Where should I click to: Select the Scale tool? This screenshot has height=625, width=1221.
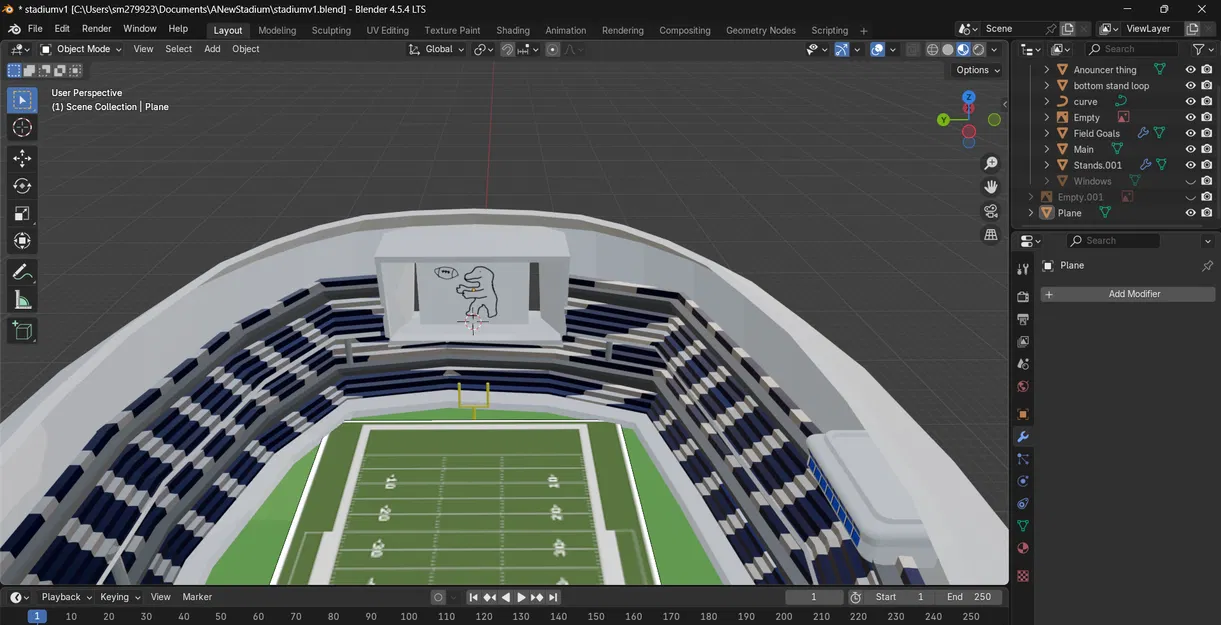(x=22, y=213)
